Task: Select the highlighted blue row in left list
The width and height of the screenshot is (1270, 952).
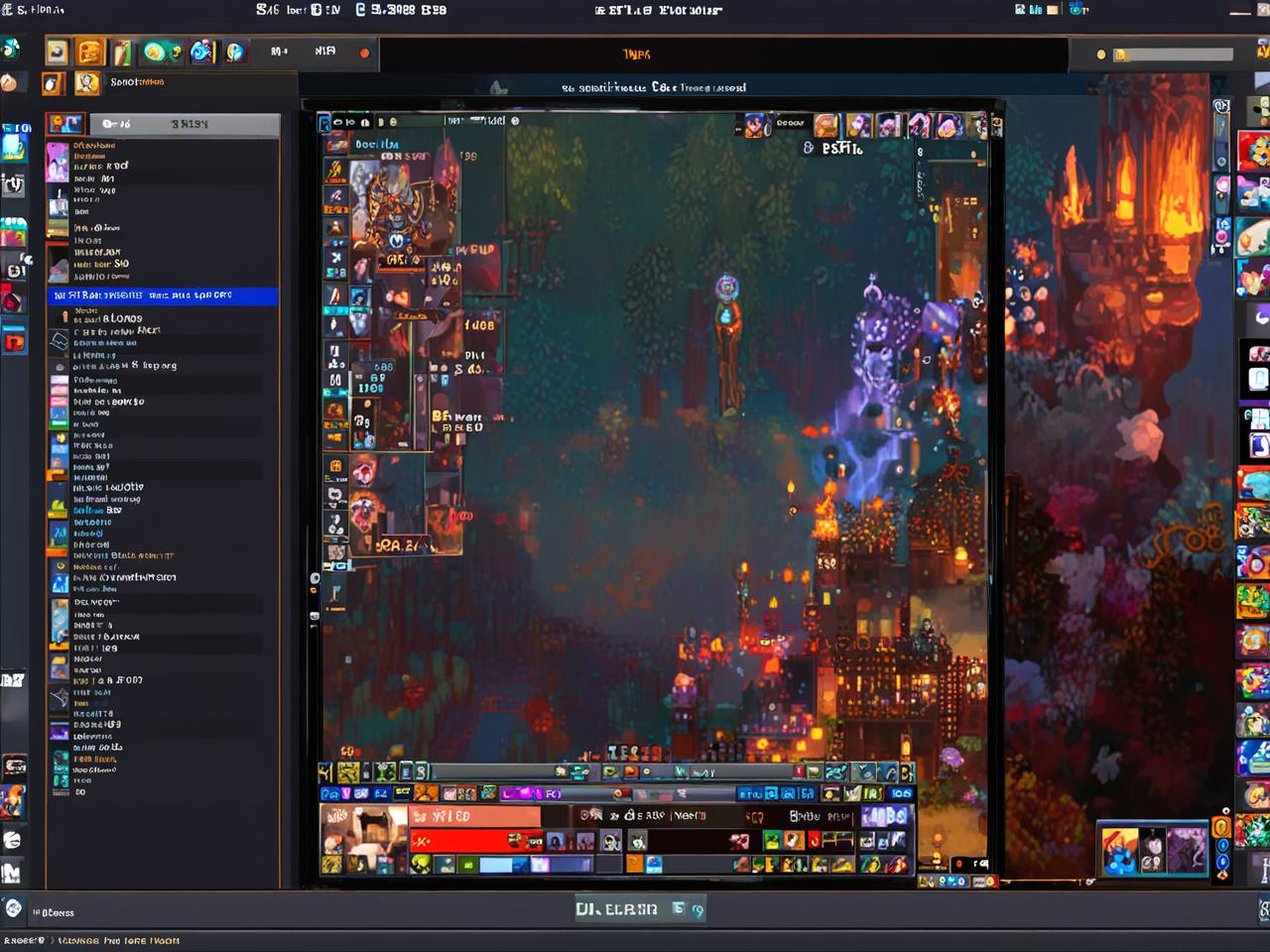Action: pos(164,296)
